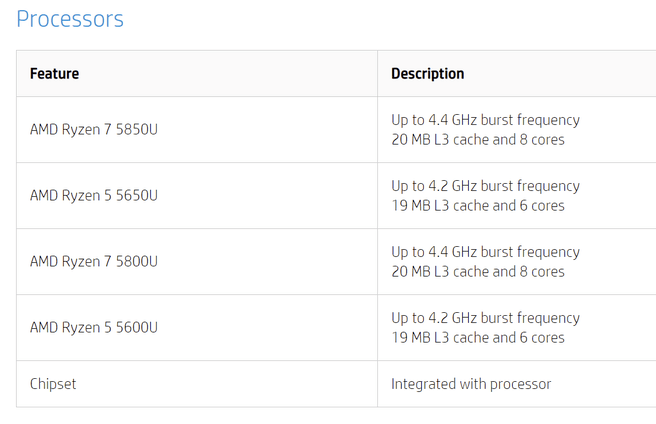Click burst frequency line in Ryzen 5 5650U row
The width and height of the screenshot is (656, 424).
tap(485, 186)
